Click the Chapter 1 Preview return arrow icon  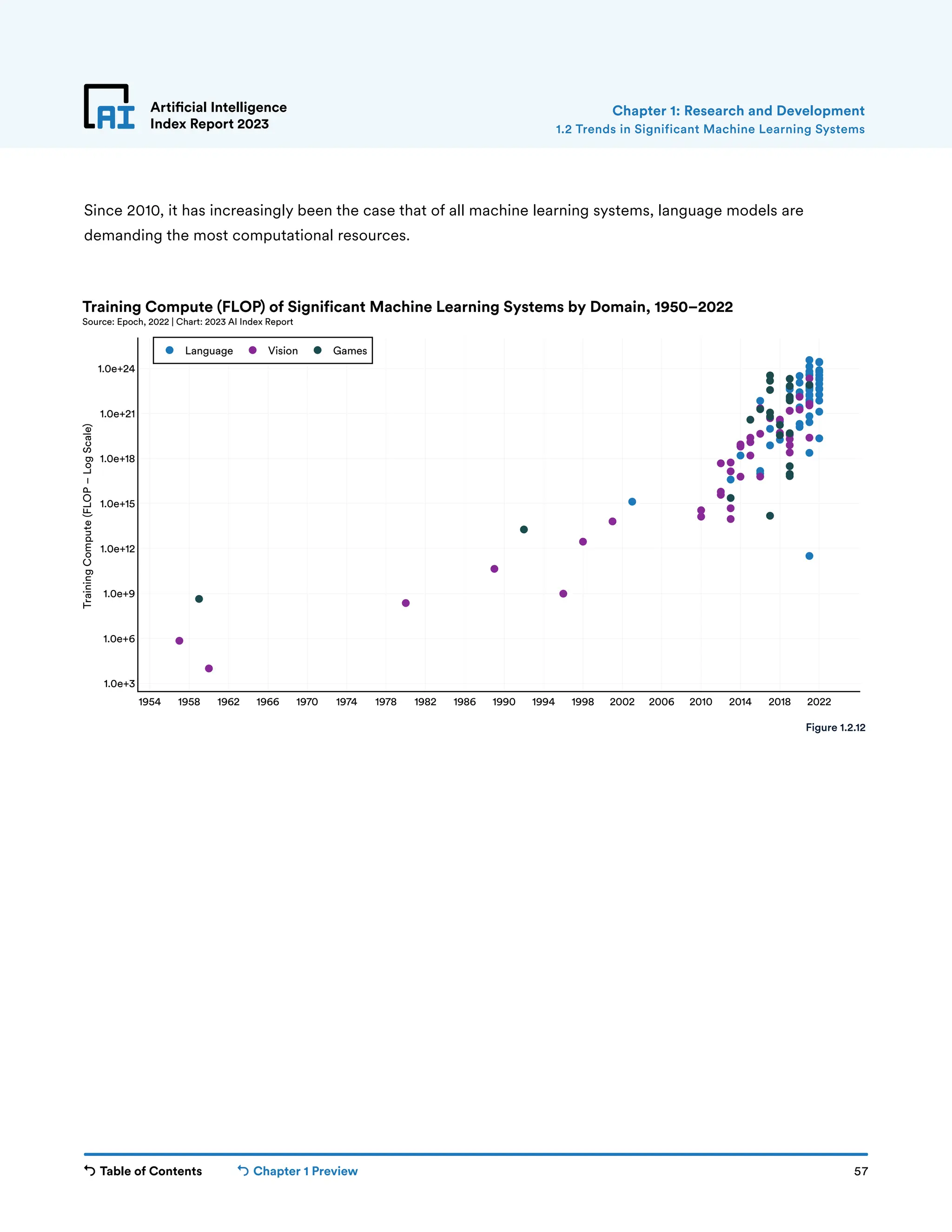(243, 1171)
